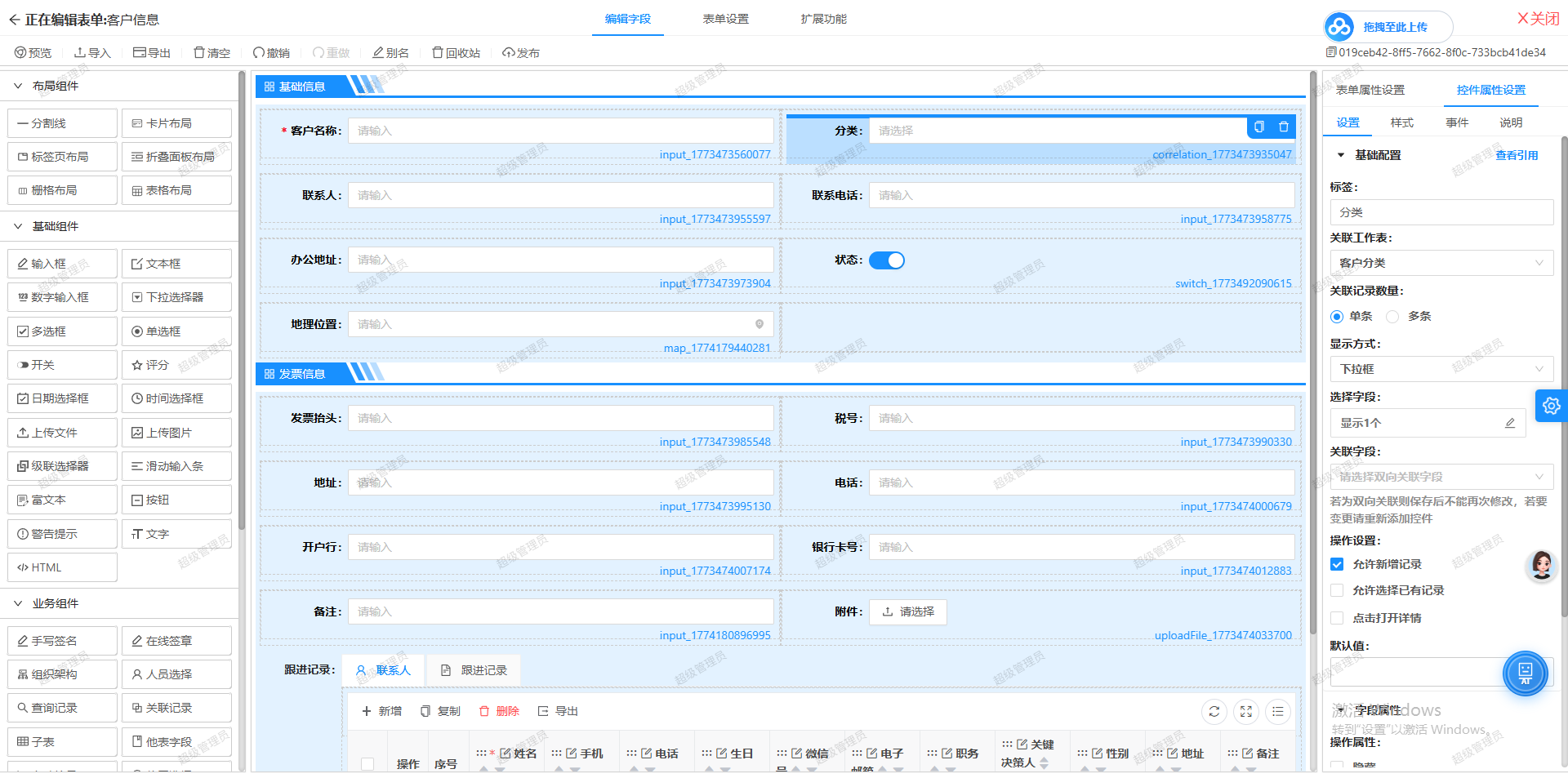Click the 附件 请选择 upload button
Image resolution: width=1568 pixels, height=778 pixels.
908,611
